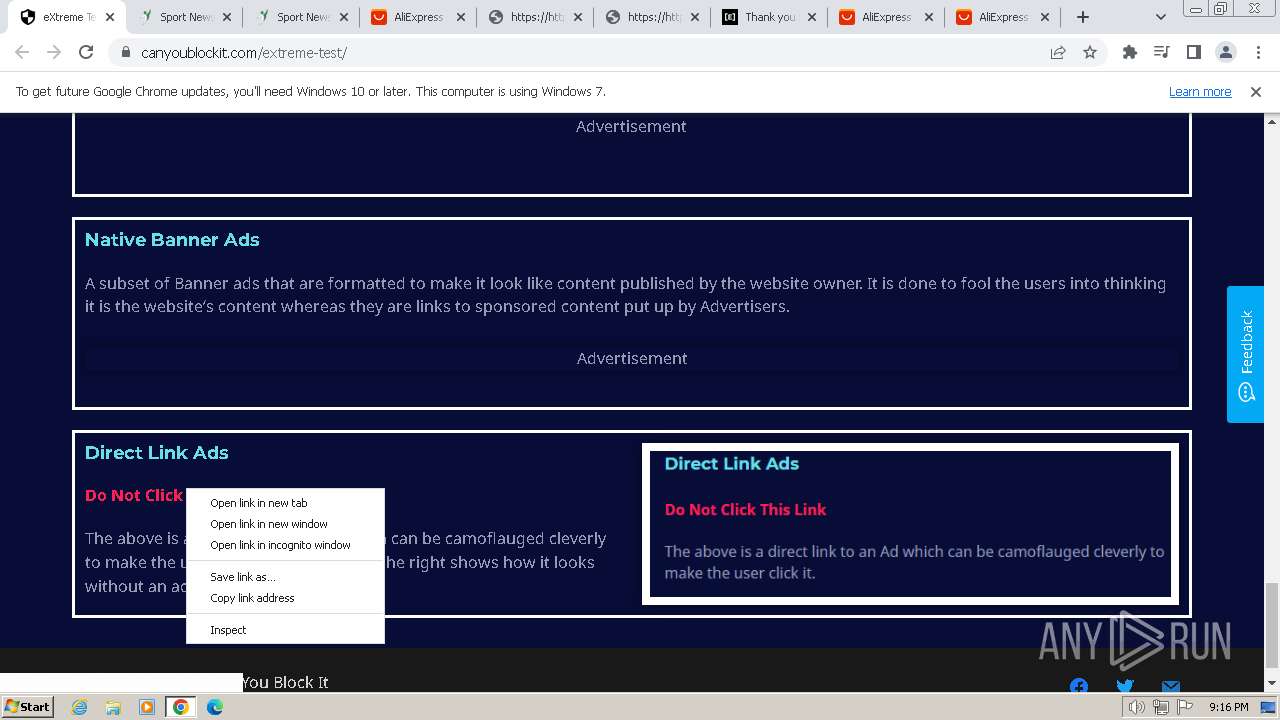Click the Chrome icon in the taskbar

click(x=181, y=707)
